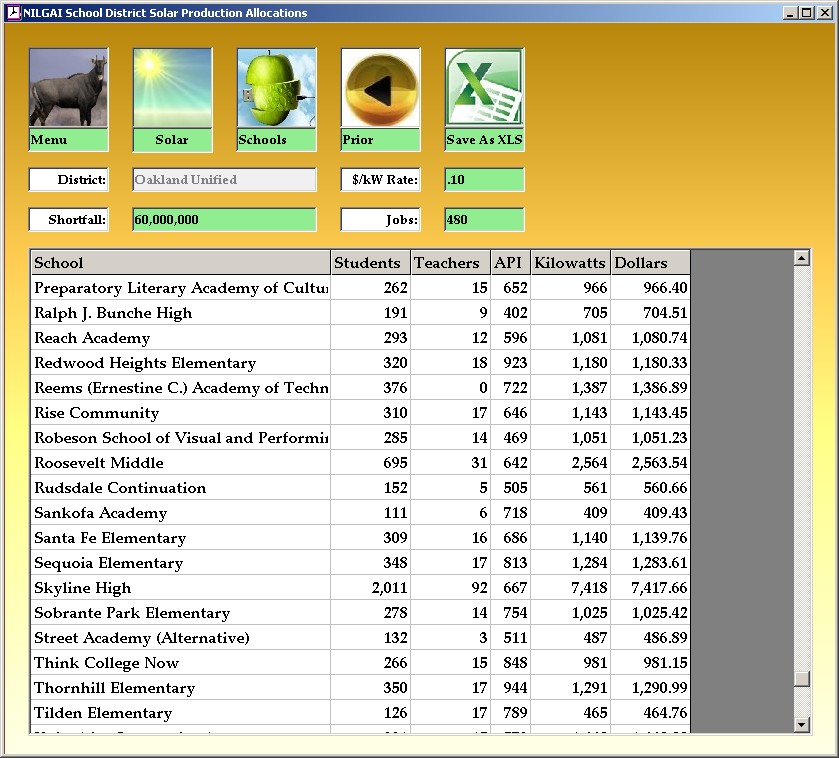839x758 pixels.
Task: Click the vertical scrollbar thumb of the table
Action: pyautogui.click(x=801, y=678)
